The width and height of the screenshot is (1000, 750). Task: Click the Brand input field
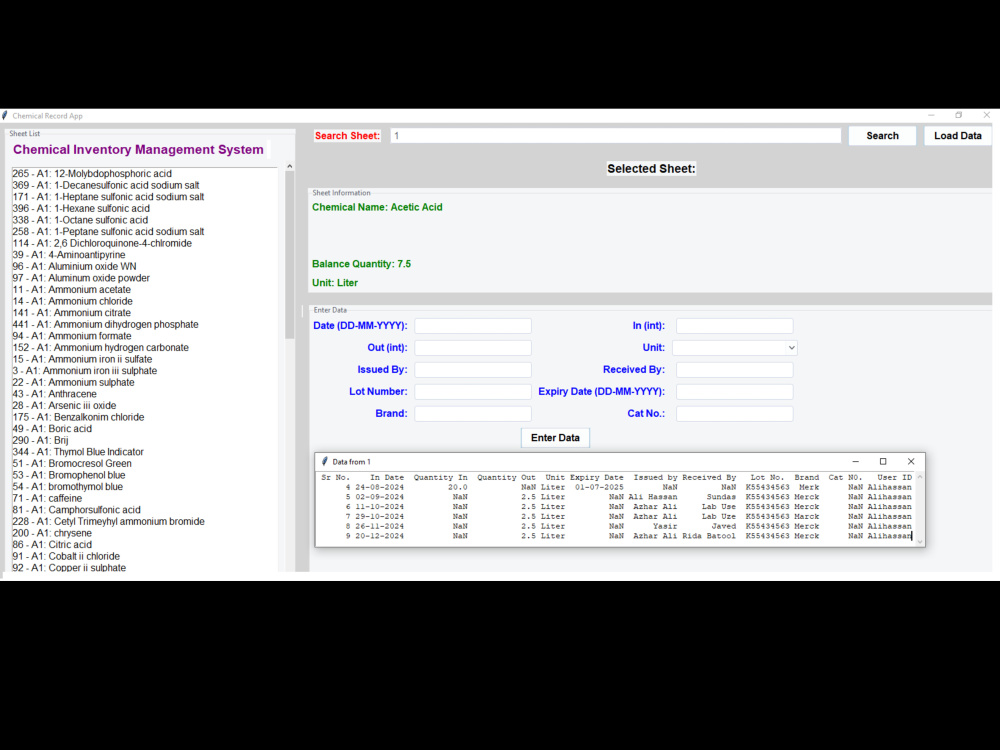[473, 414]
